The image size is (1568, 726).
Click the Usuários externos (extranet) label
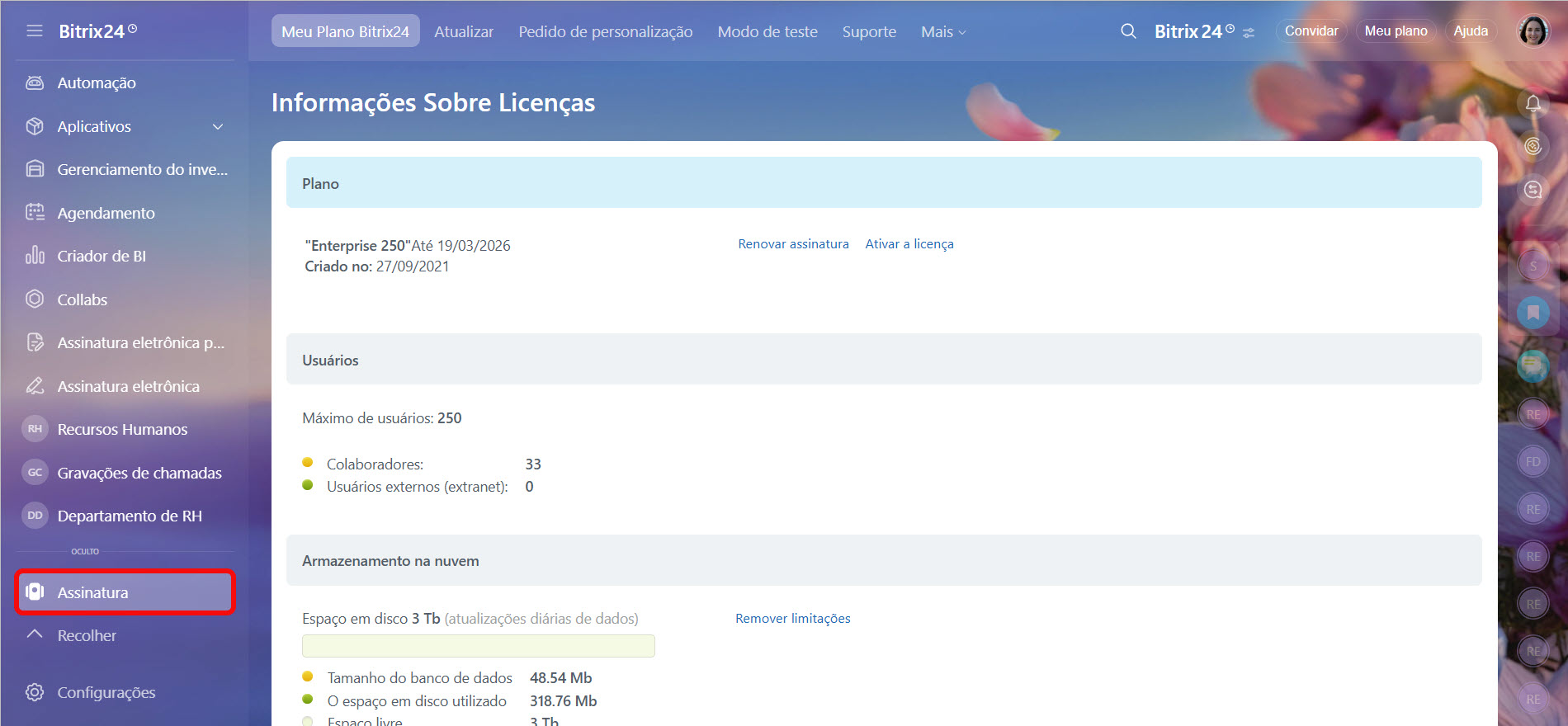418,487
